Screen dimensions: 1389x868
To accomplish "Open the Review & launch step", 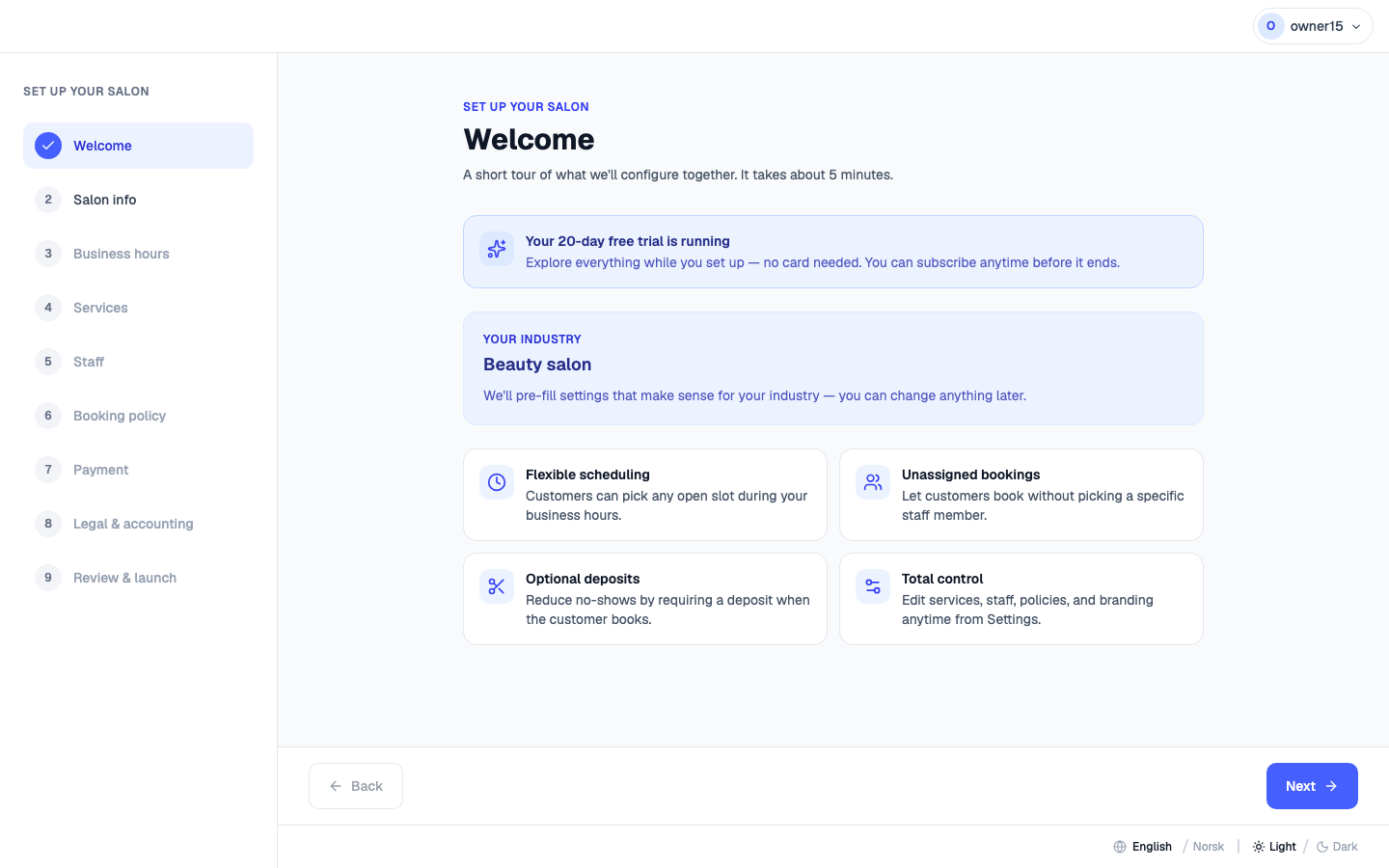I will (x=138, y=578).
